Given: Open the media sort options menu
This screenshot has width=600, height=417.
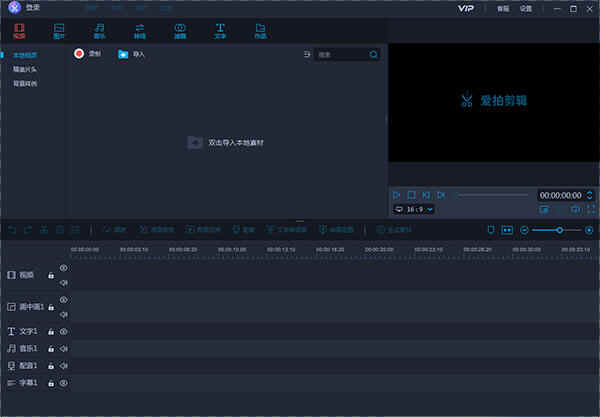Looking at the screenshot, I should [306, 54].
